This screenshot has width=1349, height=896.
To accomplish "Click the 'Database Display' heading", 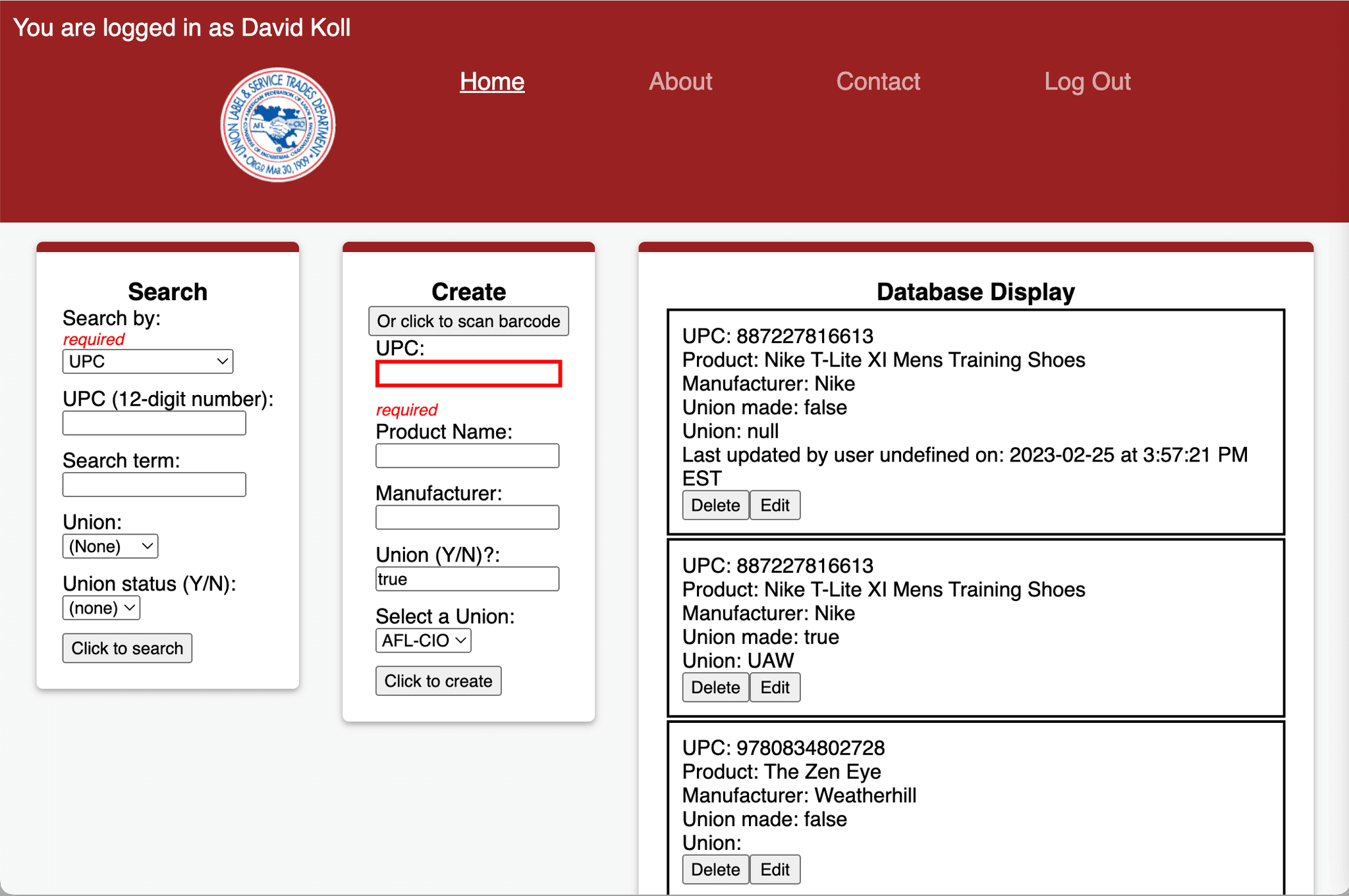I will tap(976, 292).
